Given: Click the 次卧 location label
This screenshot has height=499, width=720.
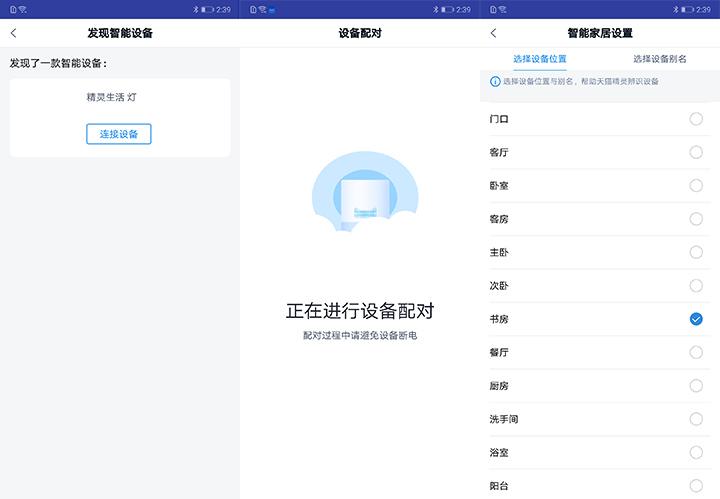Looking at the screenshot, I should pos(499,286).
